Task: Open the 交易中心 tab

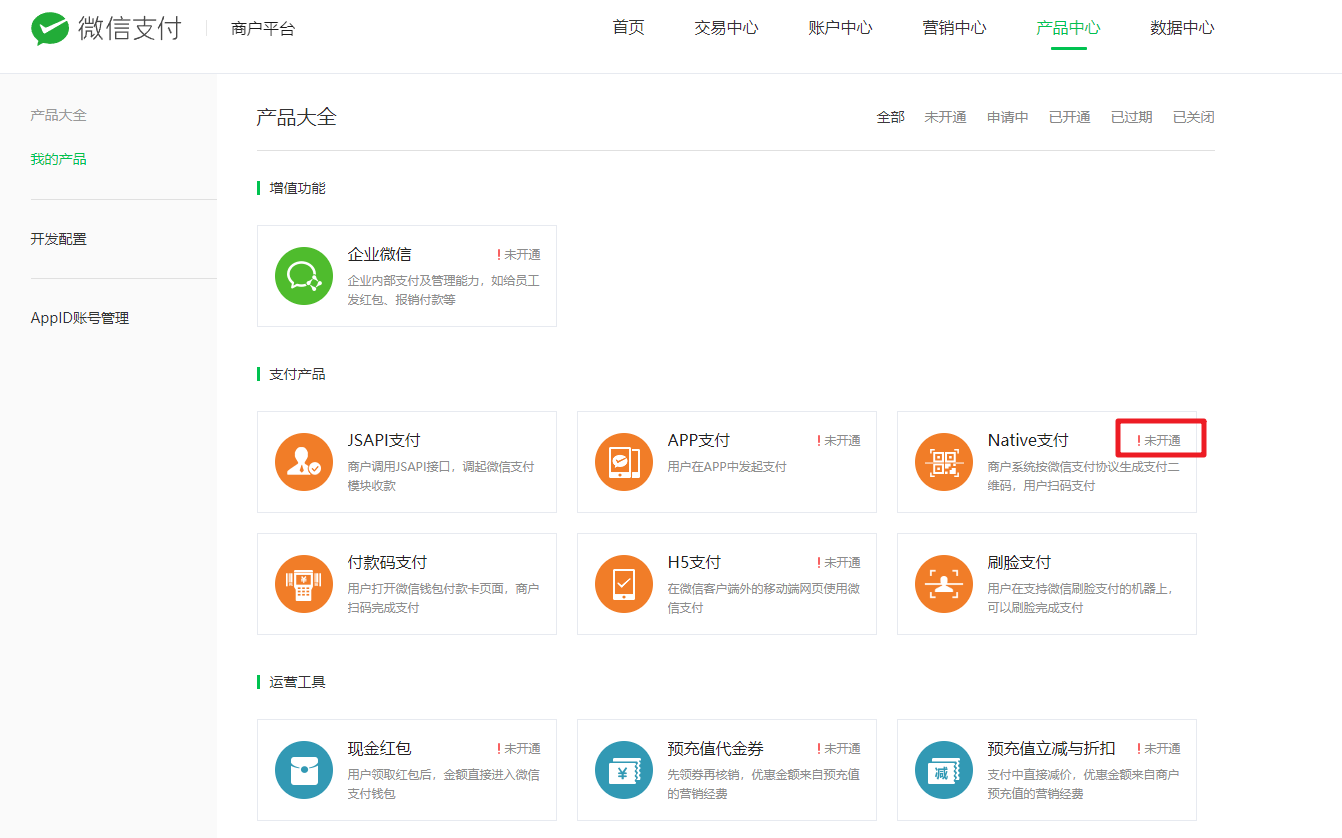Action: [x=727, y=28]
